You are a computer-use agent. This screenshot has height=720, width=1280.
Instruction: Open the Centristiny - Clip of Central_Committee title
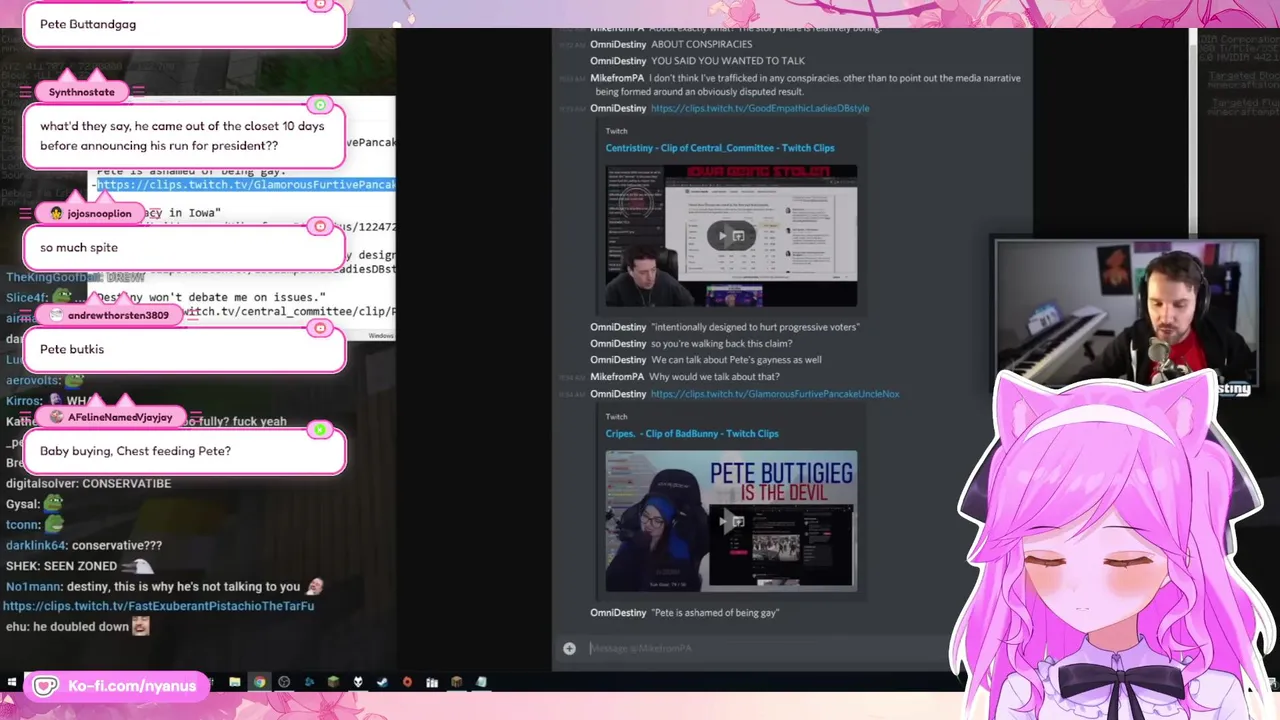pyautogui.click(x=720, y=148)
